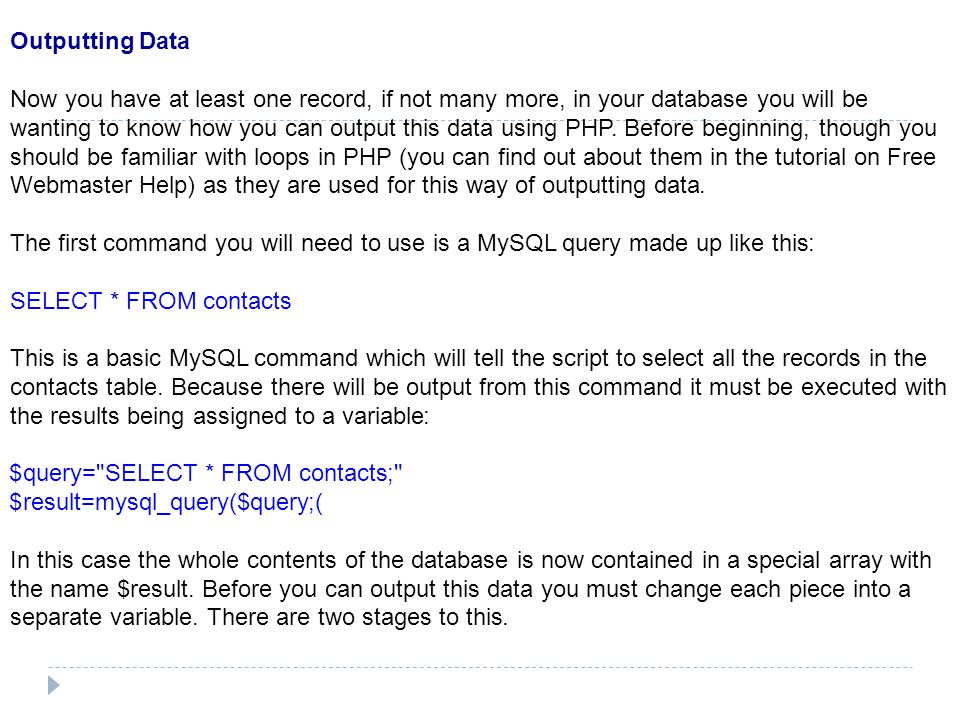The width and height of the screenshot is (960, 720).
Task: Click the triangle arrow bullet at bottom left
Action: (x=54, y=685)
